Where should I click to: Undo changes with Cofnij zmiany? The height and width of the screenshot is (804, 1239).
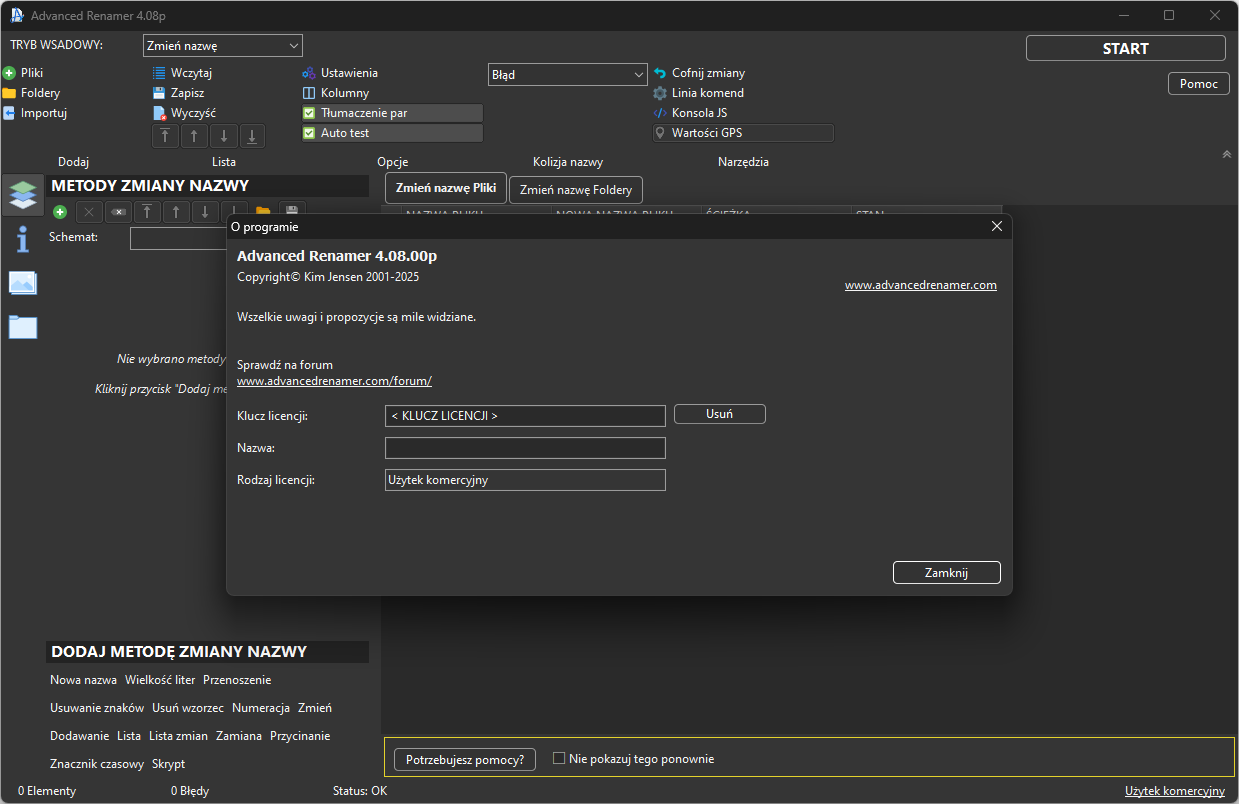(x=699, y=73)
